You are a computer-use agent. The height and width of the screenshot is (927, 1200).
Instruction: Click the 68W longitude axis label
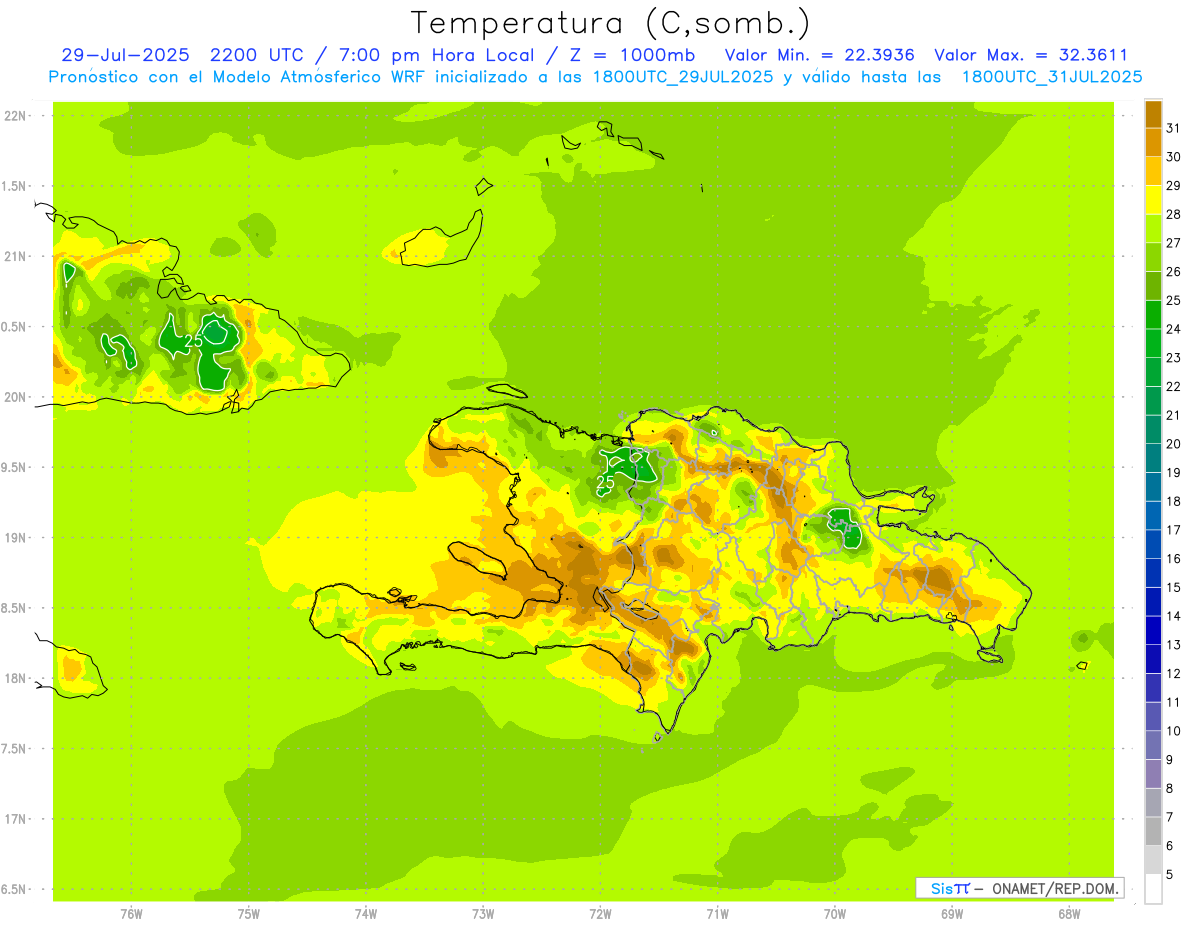pos(1069,914)
